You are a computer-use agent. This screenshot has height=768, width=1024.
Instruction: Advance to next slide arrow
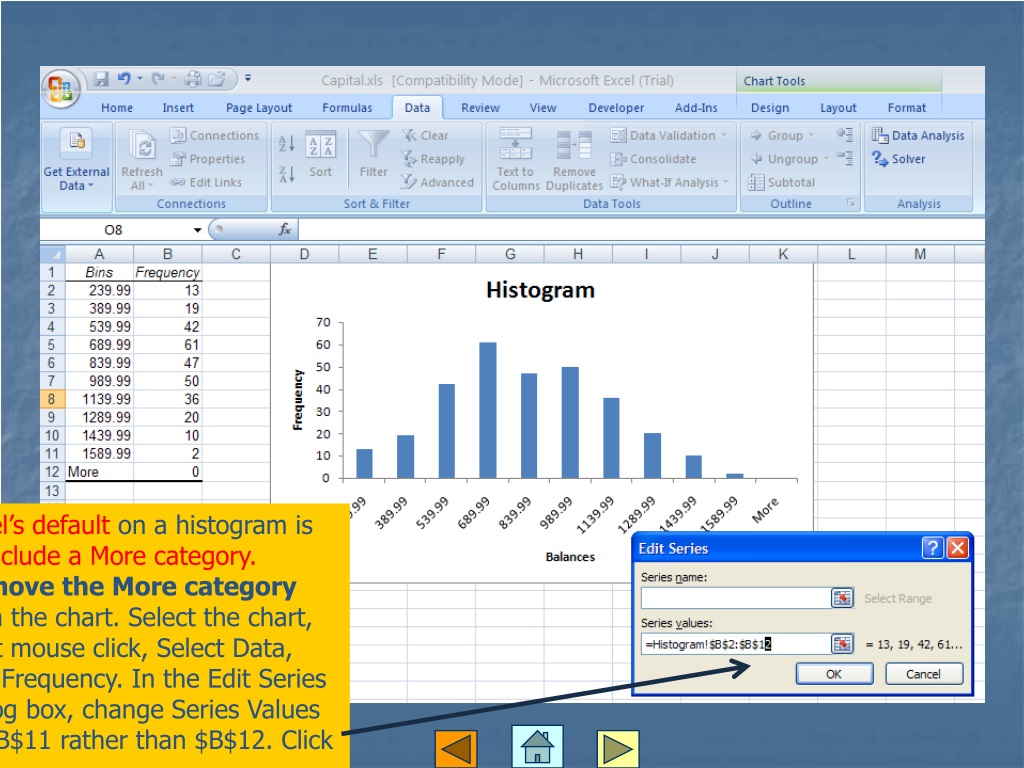pos(618,749)
